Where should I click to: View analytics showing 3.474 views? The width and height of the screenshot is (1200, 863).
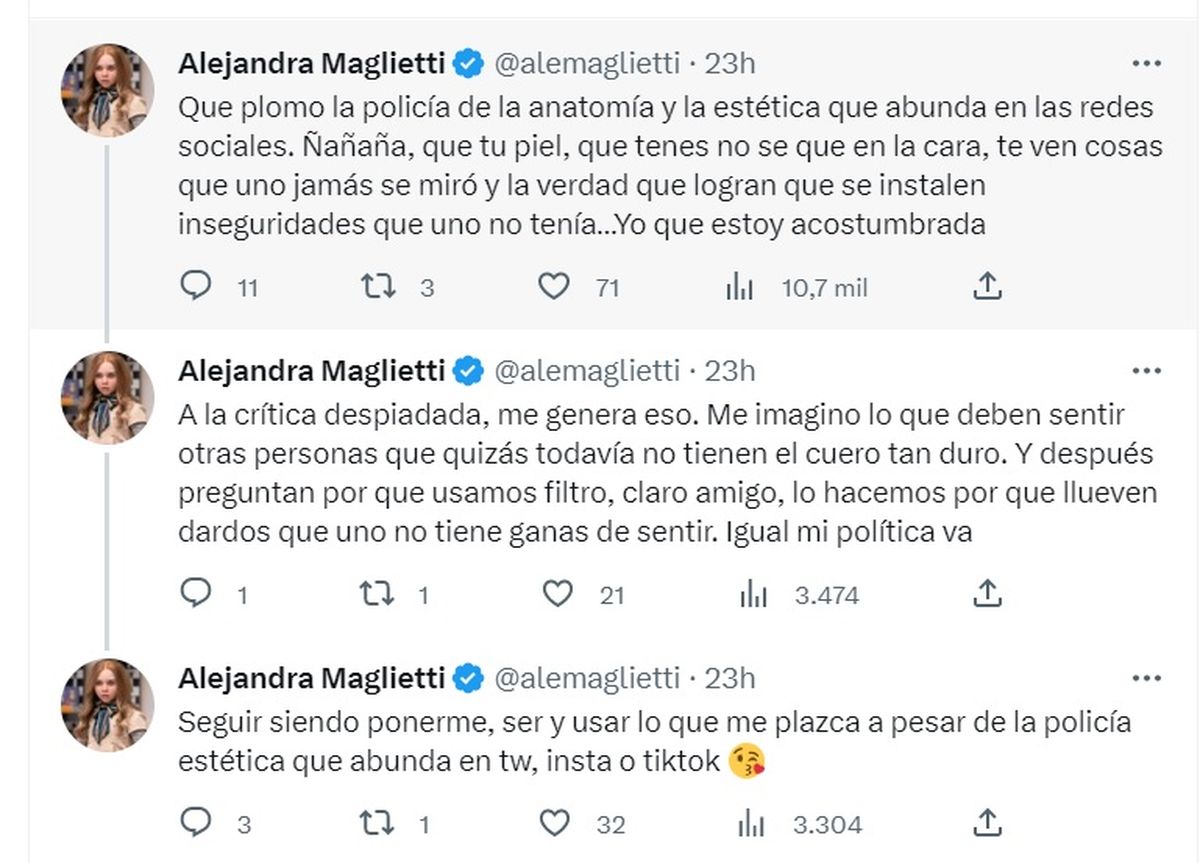pyautogui.click(x=752, y=595)
